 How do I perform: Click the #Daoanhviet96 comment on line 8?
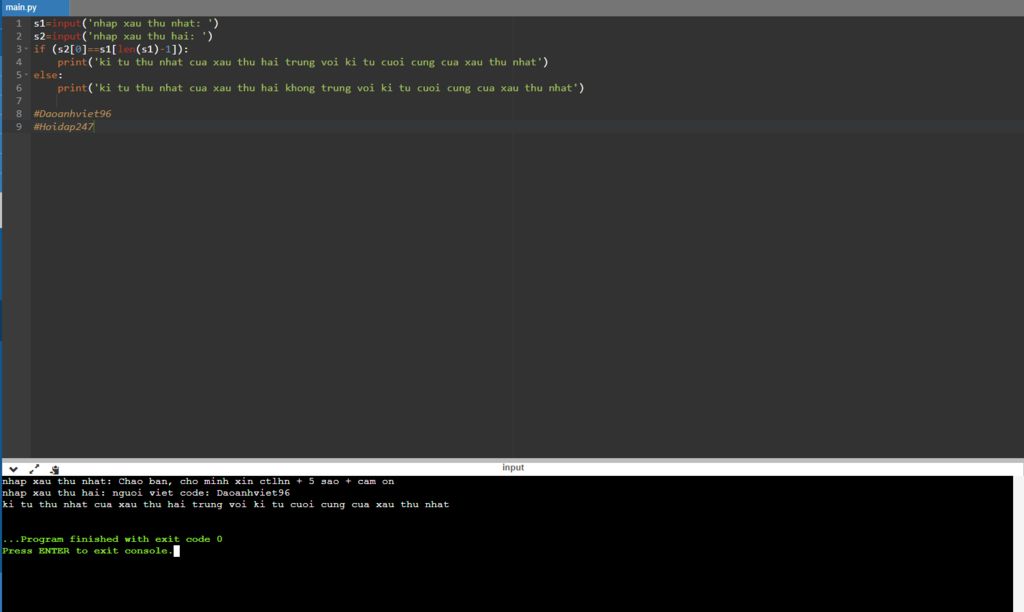pyautogui.click(x=72, y=114)
